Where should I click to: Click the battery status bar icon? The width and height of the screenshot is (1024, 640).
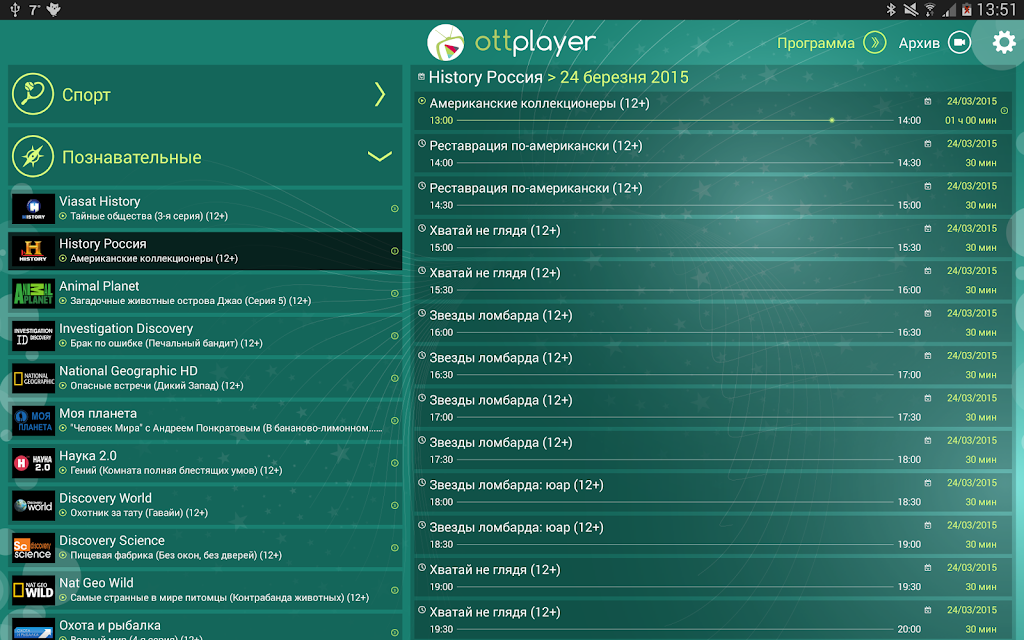967,10
